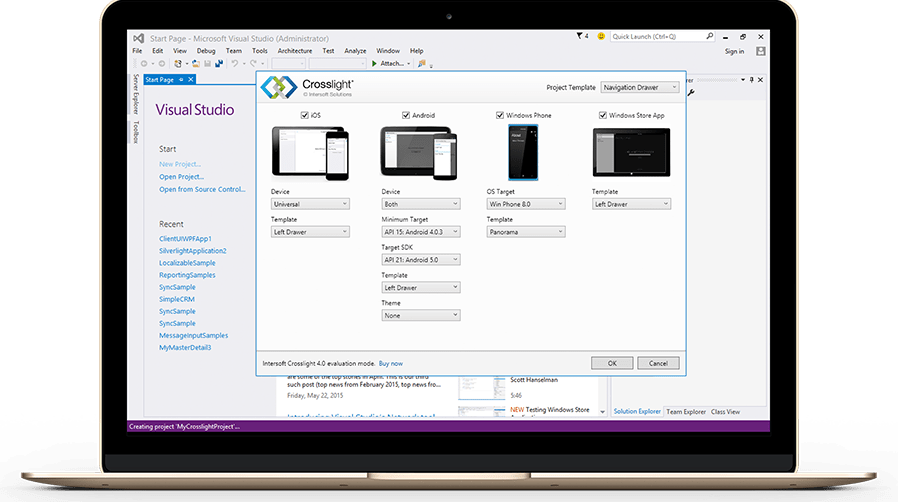
Task: Open the Solution Explorer window options arrow
Action: 743,80
